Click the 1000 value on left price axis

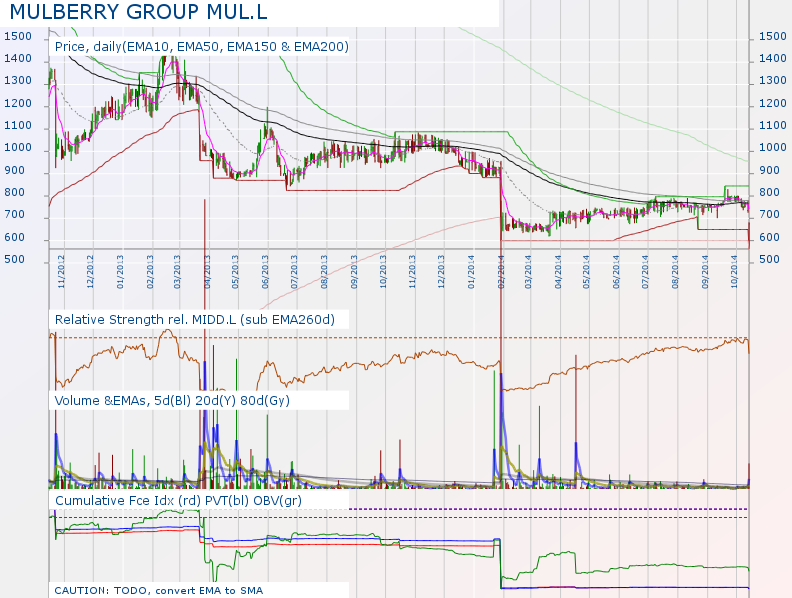pyautogui.click(x=18, y=148)
